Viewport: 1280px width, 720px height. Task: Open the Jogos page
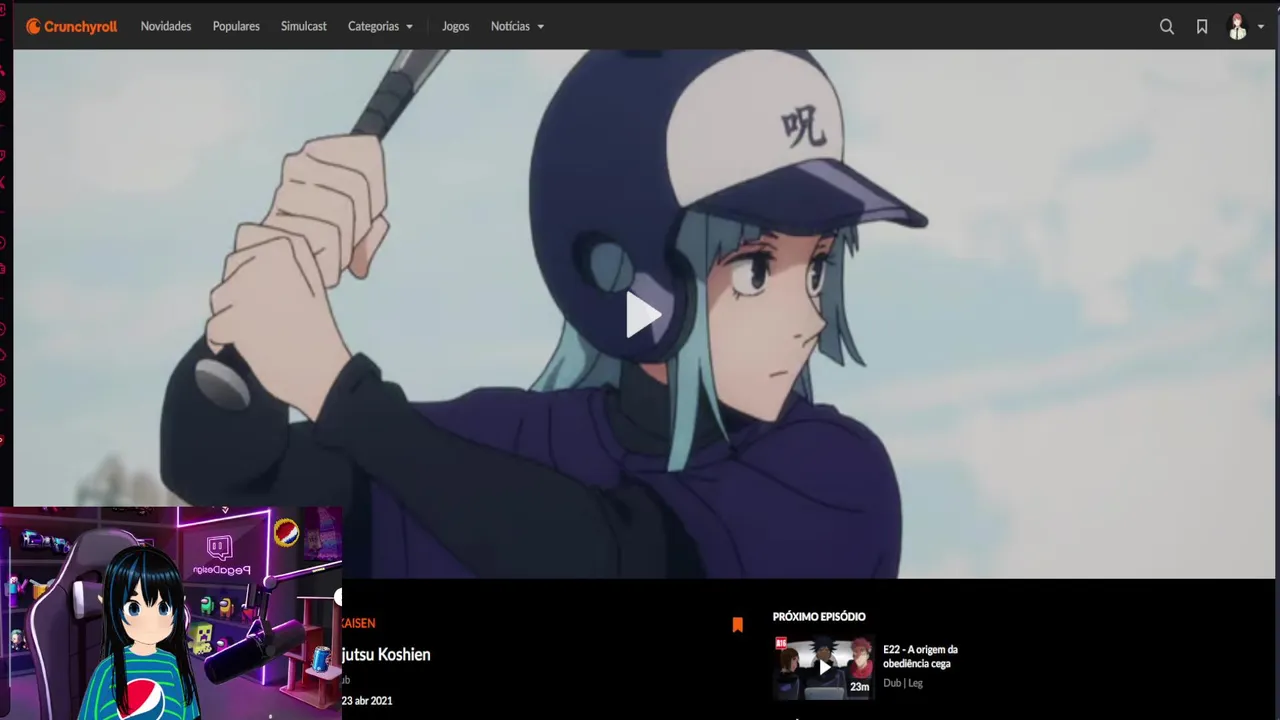[456, 27]
